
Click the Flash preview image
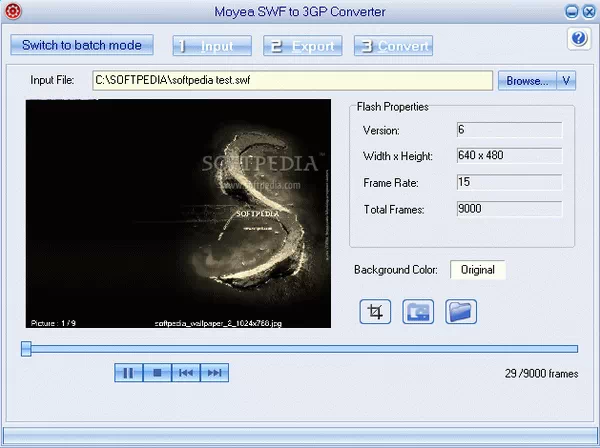(178, 213)
